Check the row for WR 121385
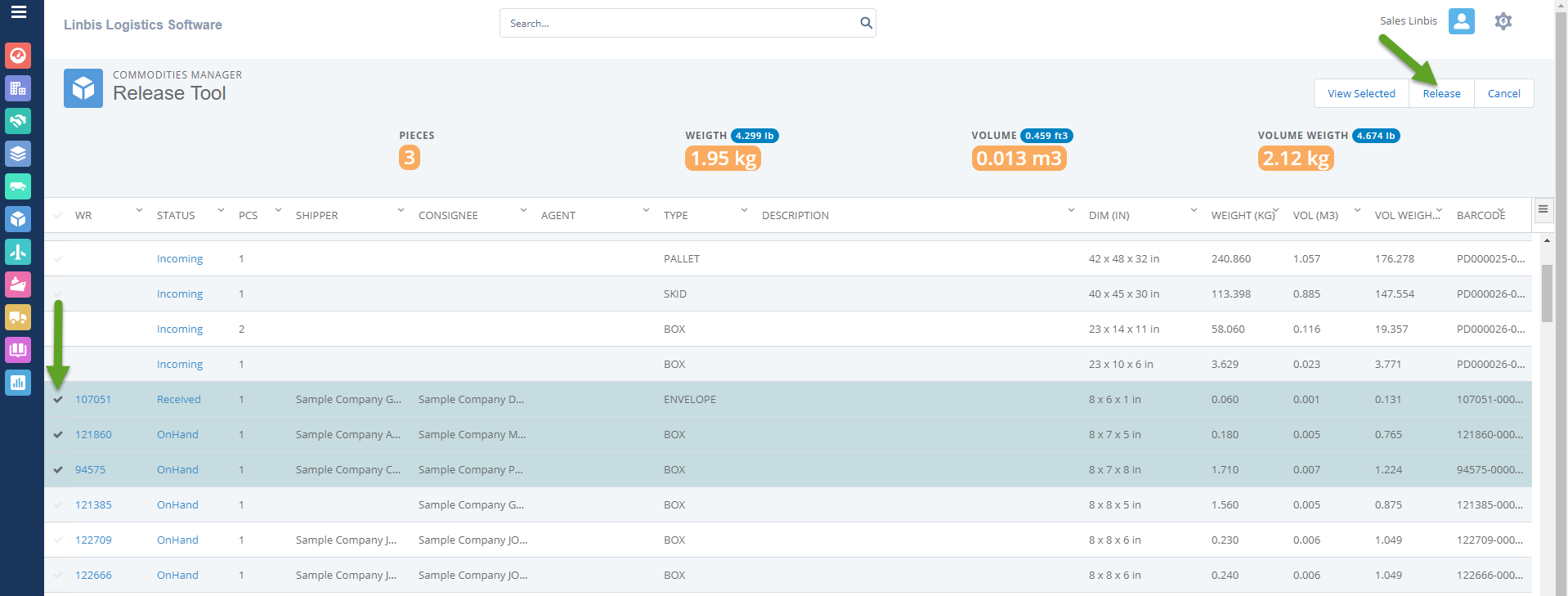The width and height of the screenshot is (1568, 596). coord(58,505)
